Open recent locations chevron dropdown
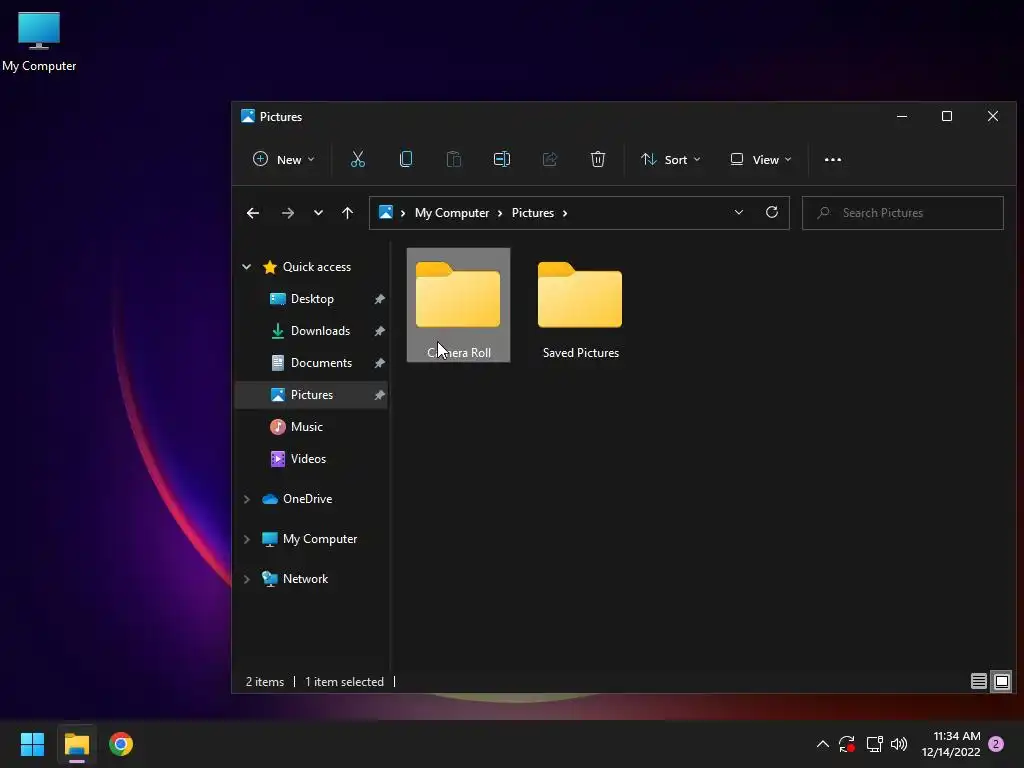Screen dimensions: 1024x768 (x=318, y=213)
